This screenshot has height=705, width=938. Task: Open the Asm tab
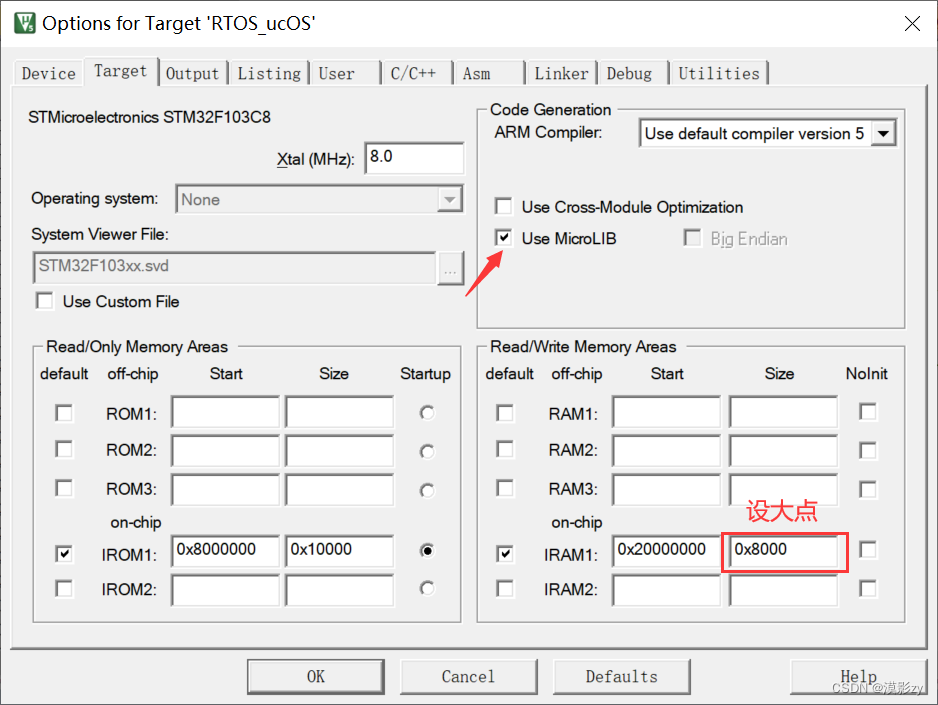coord(489,74)
